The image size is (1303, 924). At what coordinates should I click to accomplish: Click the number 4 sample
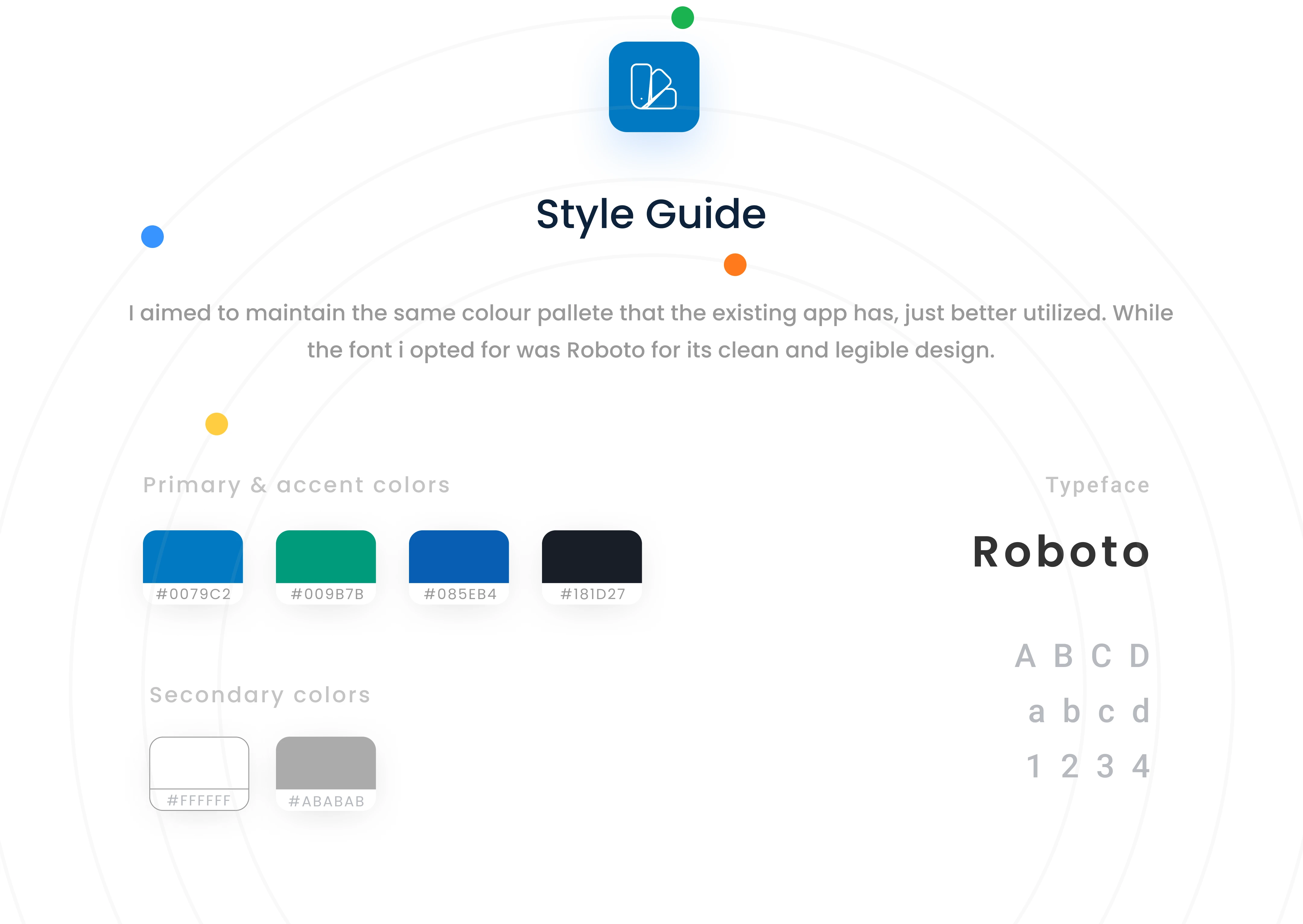coord(1140,767)
